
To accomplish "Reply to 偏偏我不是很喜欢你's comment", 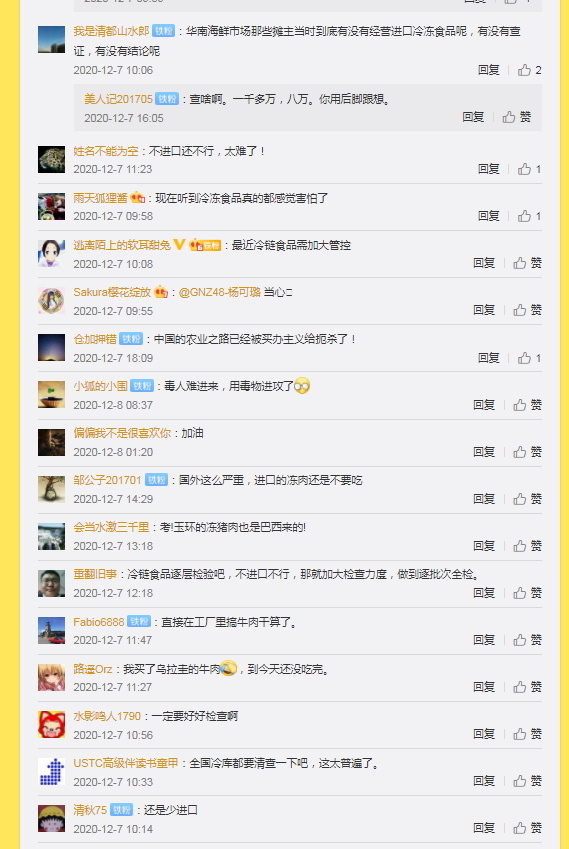I will tap(483, 452).
